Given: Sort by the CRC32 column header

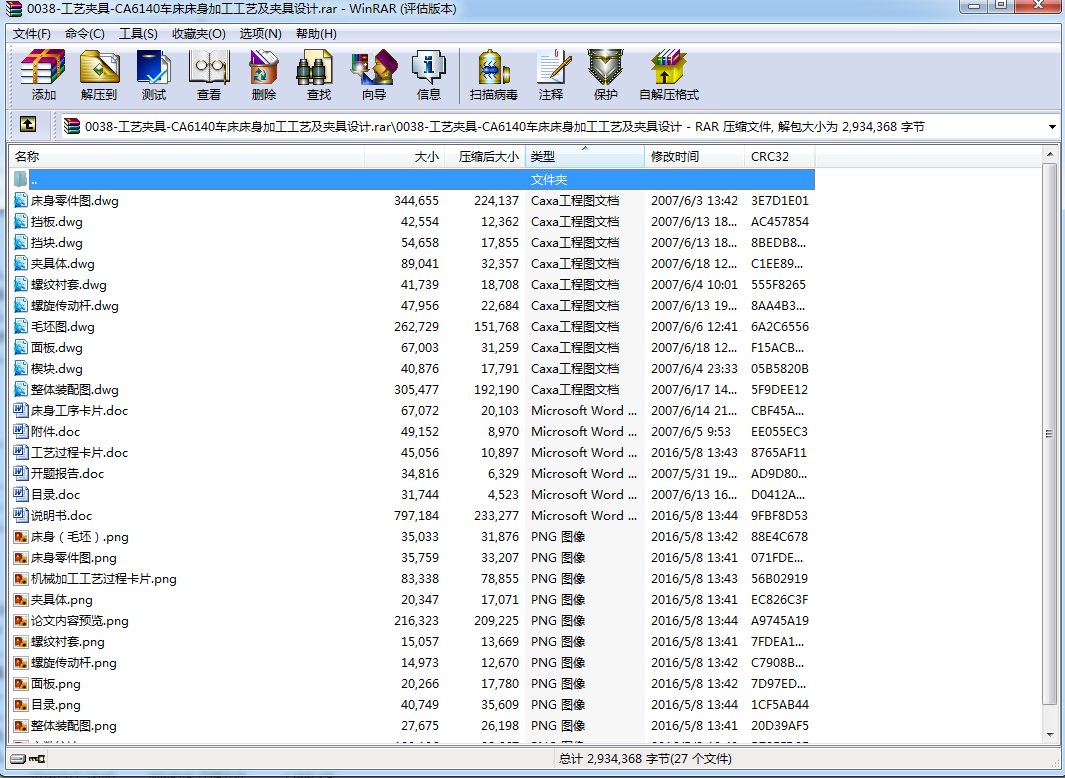Looking at the screenshot, I should (x=780, y=156).
